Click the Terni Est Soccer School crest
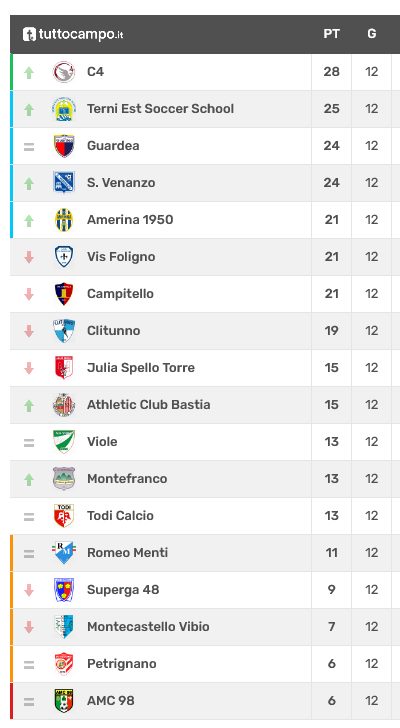The width and height of the screenshot is (400, 728). [64, 109]
